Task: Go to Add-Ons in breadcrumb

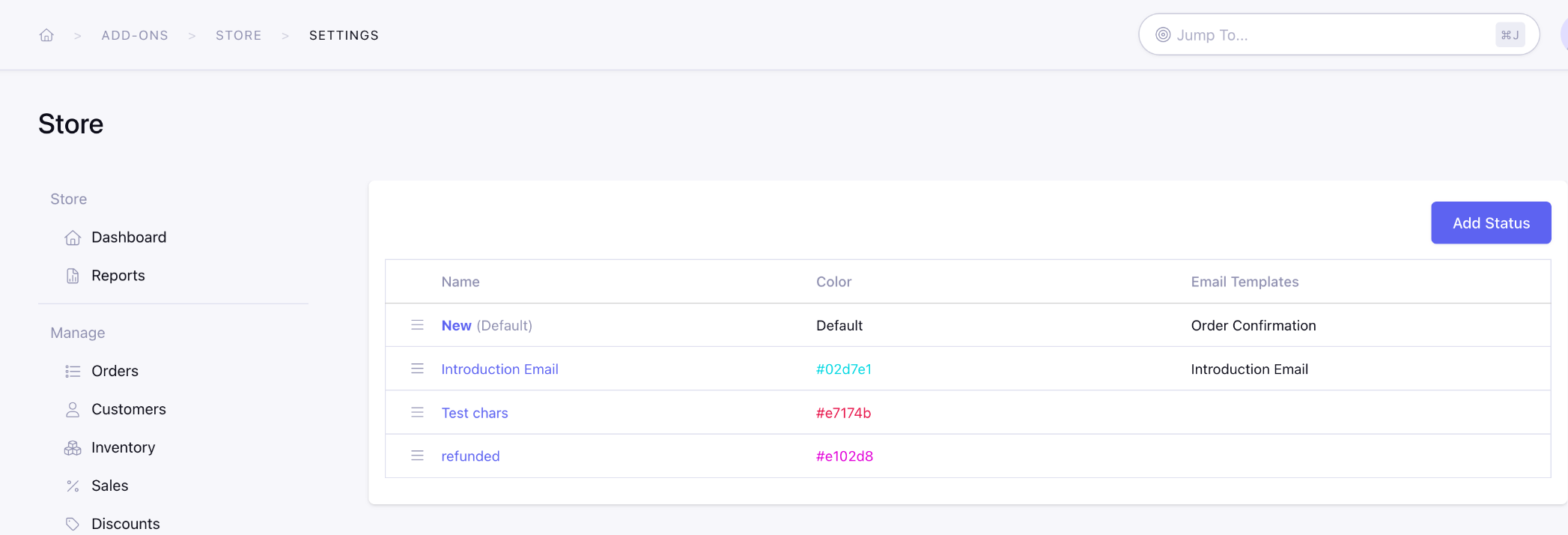Action: [x=135, y=35]
